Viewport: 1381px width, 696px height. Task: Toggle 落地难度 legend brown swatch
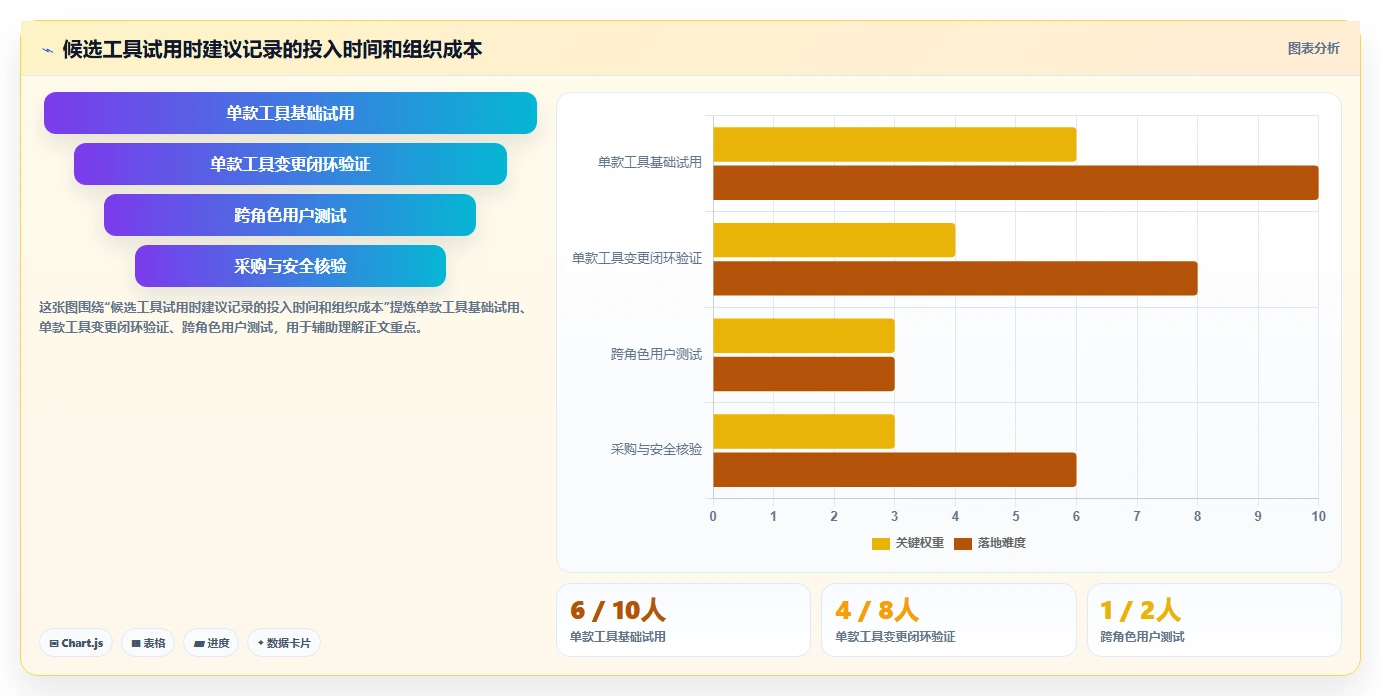963,543
